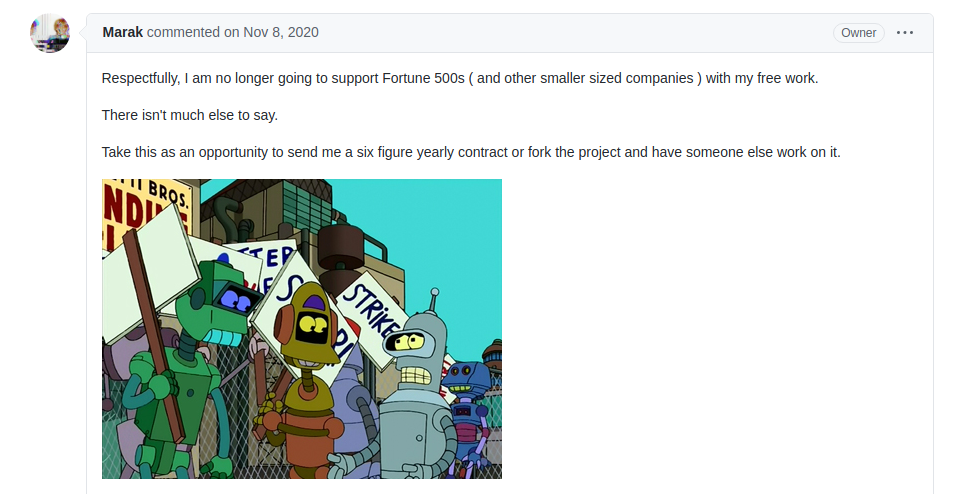
Task: Click the Owner badge label
Action: click(858, 33)
